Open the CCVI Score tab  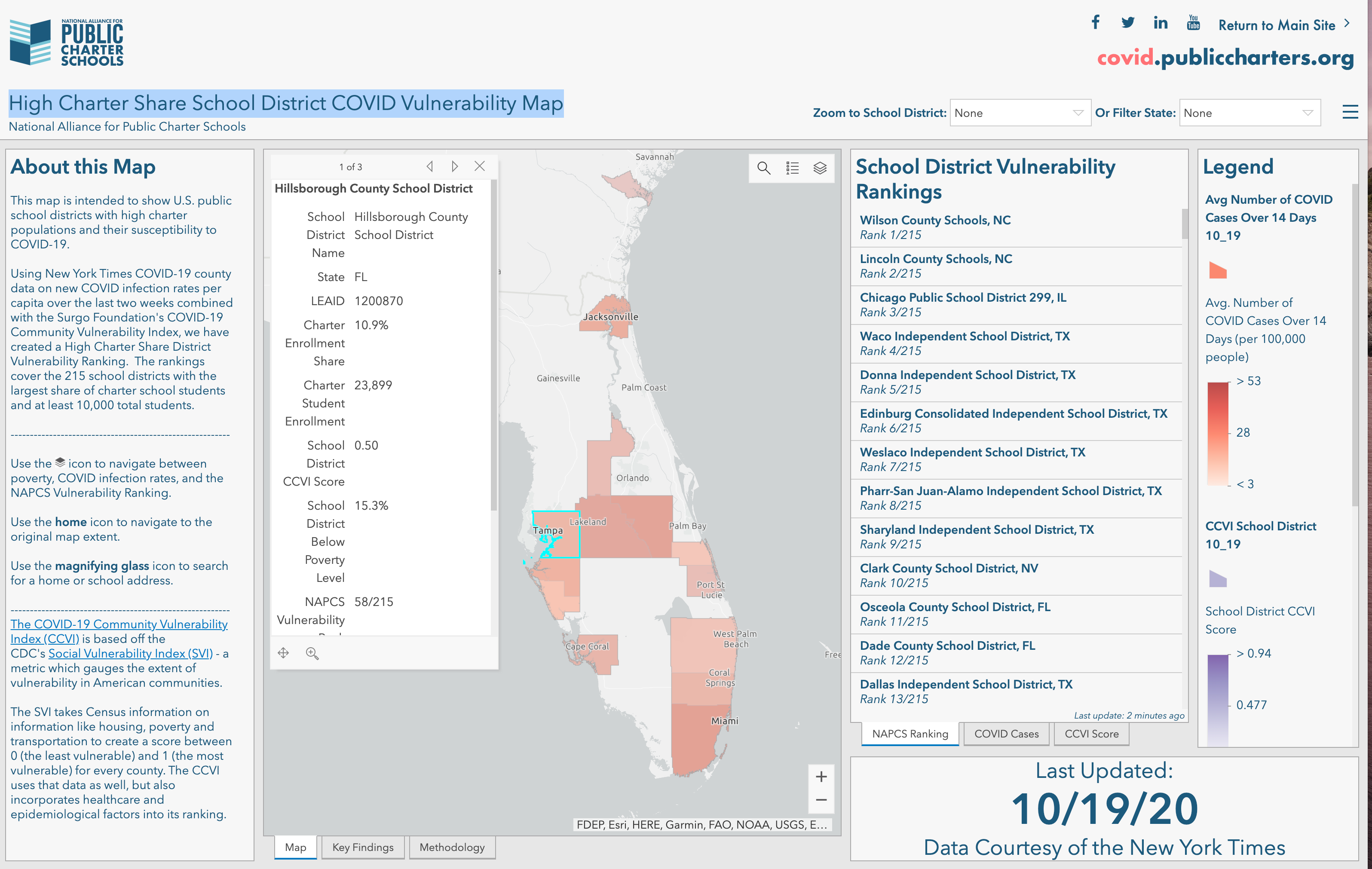(x=1091, y=734)
